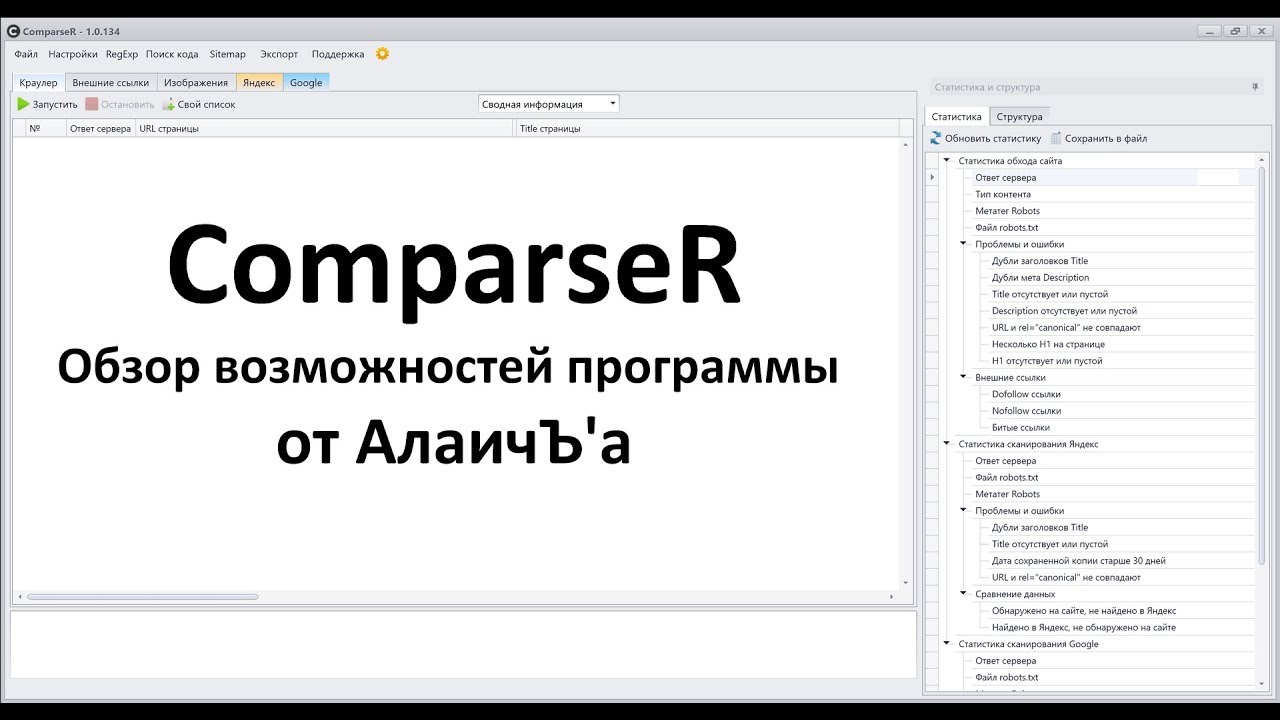This screenshot has height=720, width=1280.
Task: Sort by Ответ сервера column header
Action: [100, 128]
